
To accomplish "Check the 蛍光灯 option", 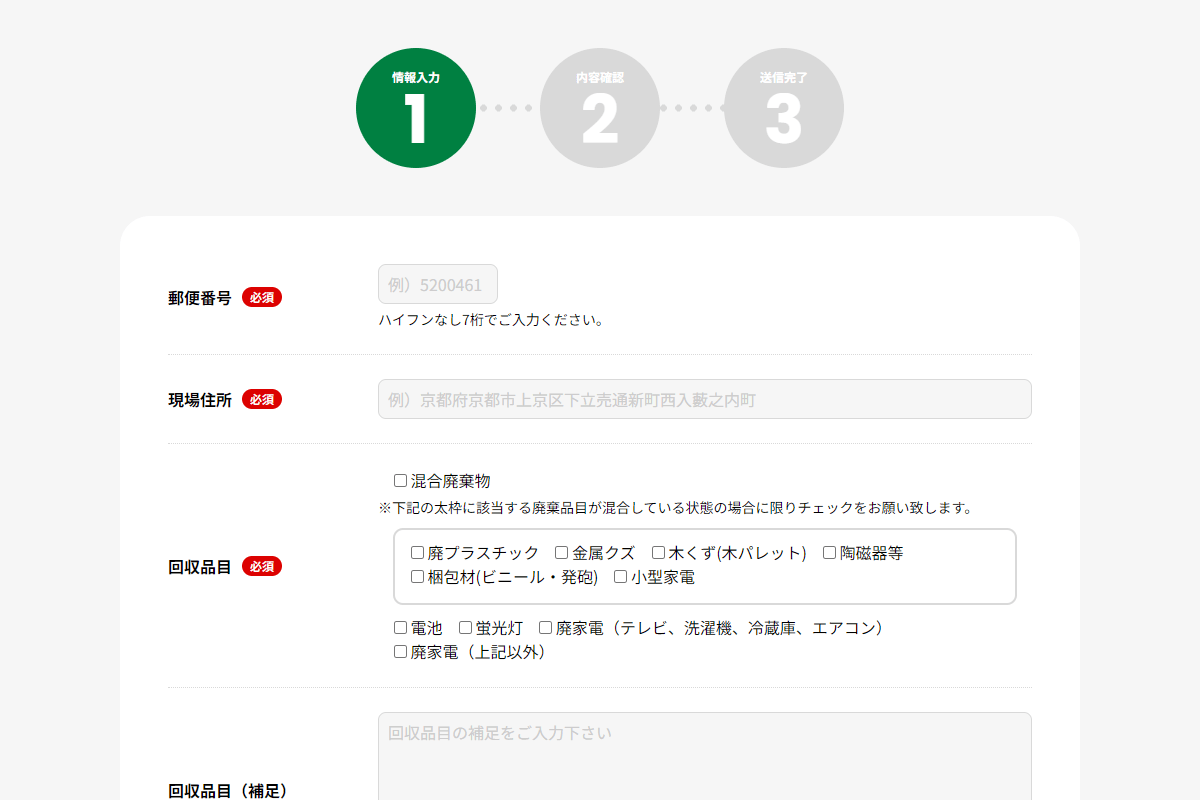I will point(463,628).
